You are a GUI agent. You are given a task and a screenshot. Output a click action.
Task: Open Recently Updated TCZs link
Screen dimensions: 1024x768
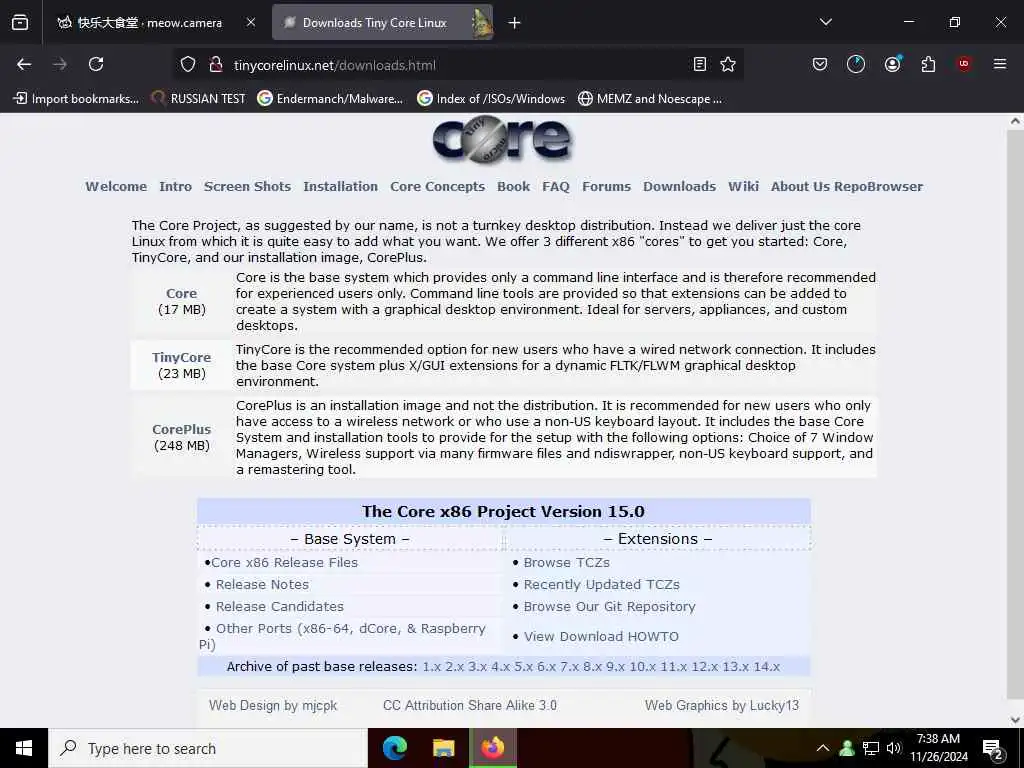click(x=601, y=584)
